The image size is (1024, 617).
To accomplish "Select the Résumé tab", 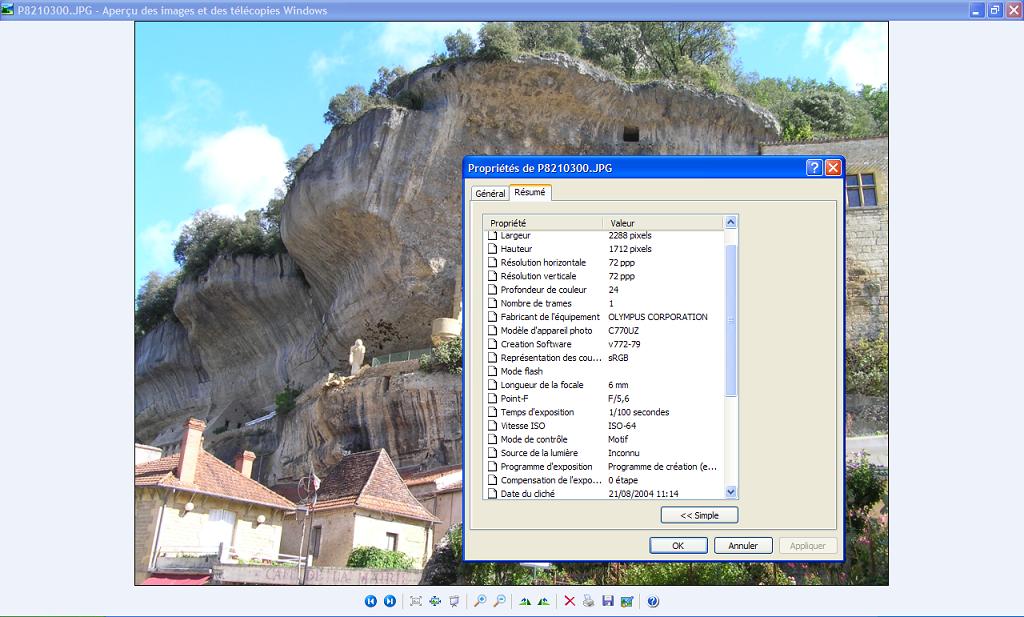I will pos(530,192).
